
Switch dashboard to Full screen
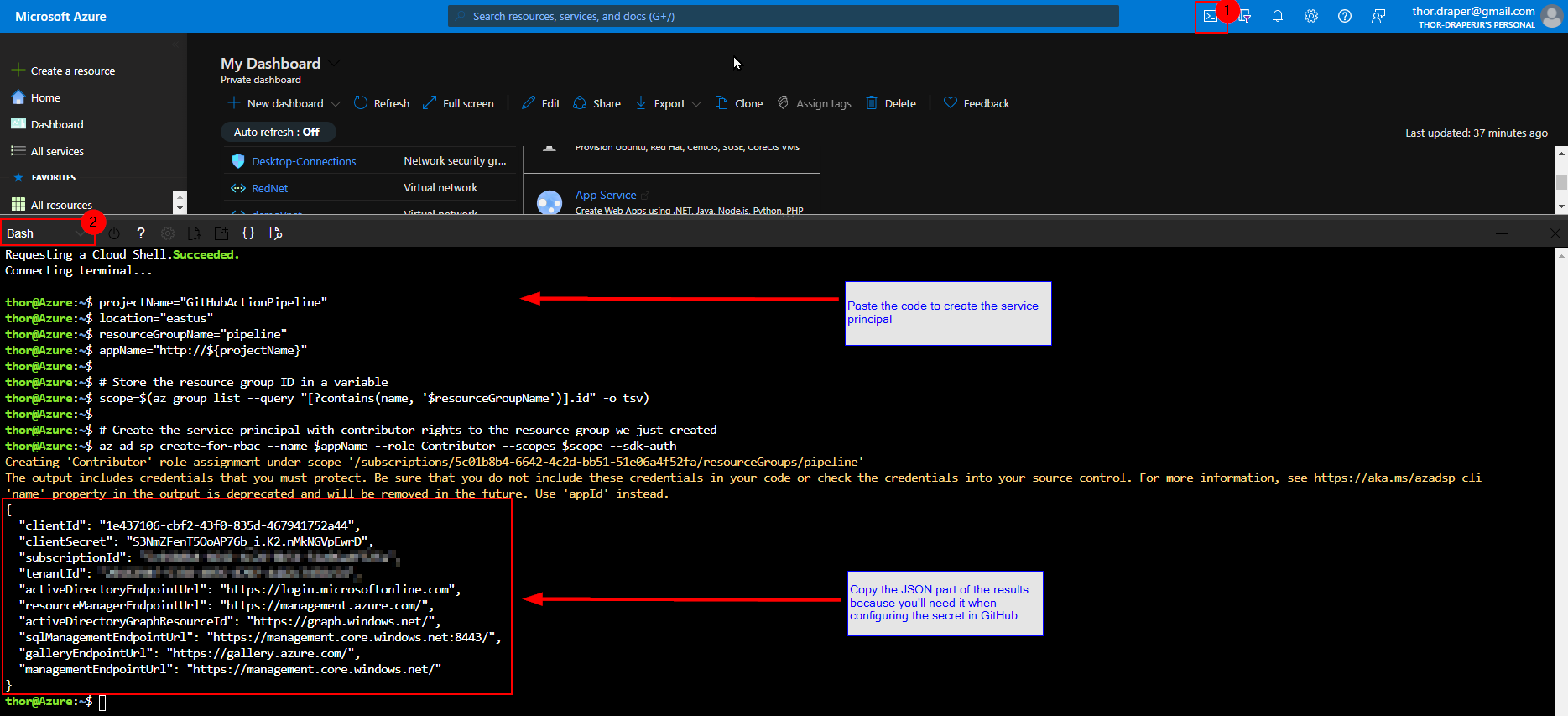pos(458,103)
